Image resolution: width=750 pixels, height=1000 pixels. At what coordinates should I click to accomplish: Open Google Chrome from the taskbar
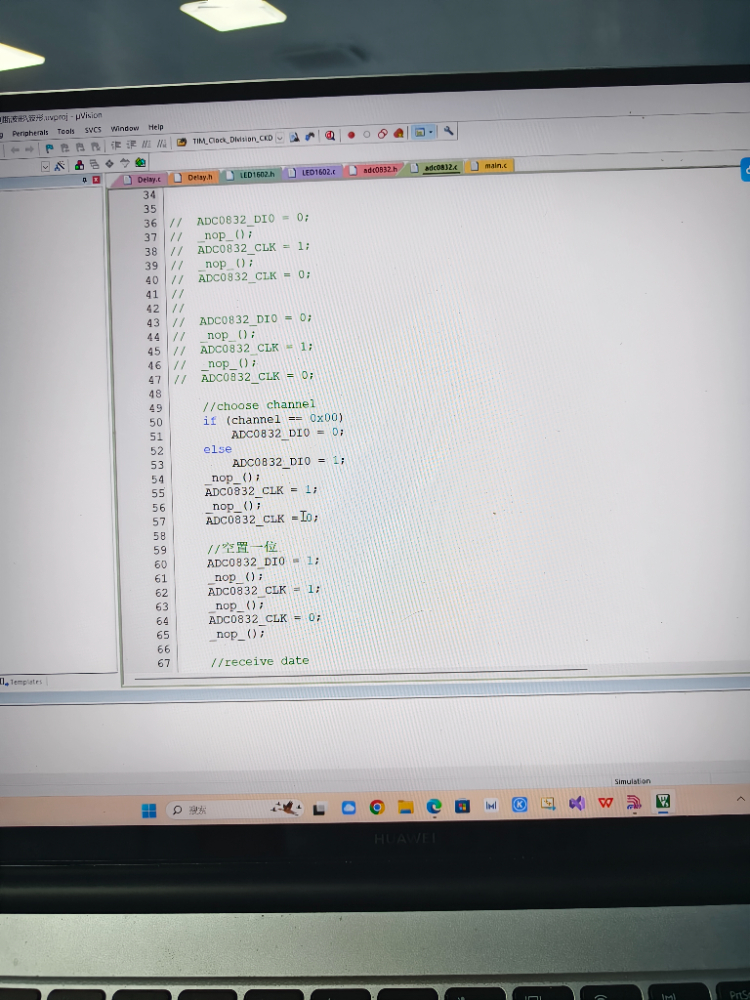[x=377, y=807]
